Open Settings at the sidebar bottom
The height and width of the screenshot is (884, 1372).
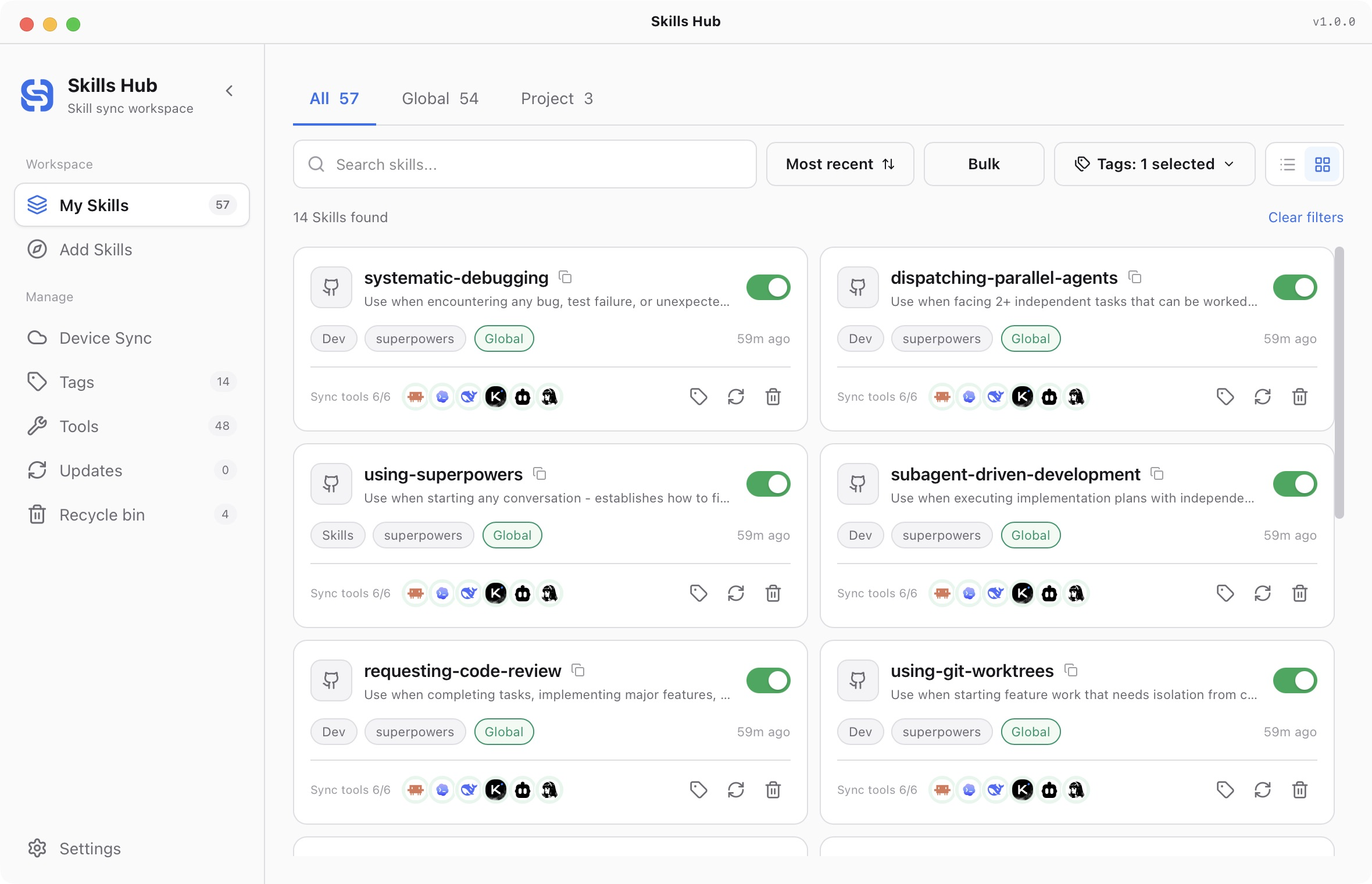point(132,849)
